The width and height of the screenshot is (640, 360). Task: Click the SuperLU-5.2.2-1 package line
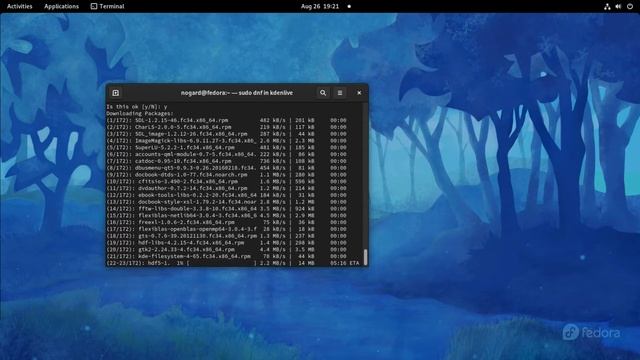pyautogui.click(x=227, y=147)
